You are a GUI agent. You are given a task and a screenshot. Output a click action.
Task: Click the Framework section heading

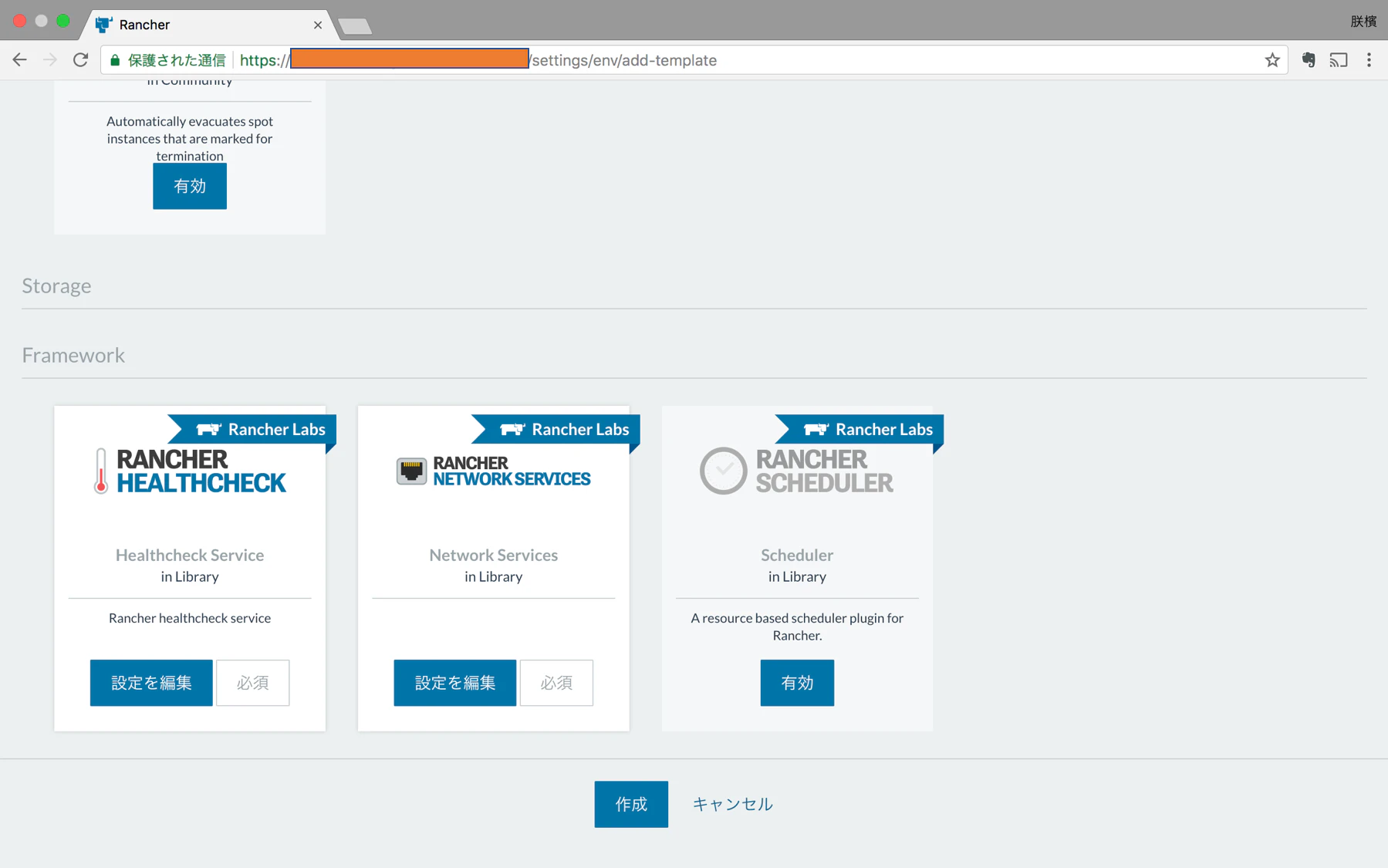[73, 356]
